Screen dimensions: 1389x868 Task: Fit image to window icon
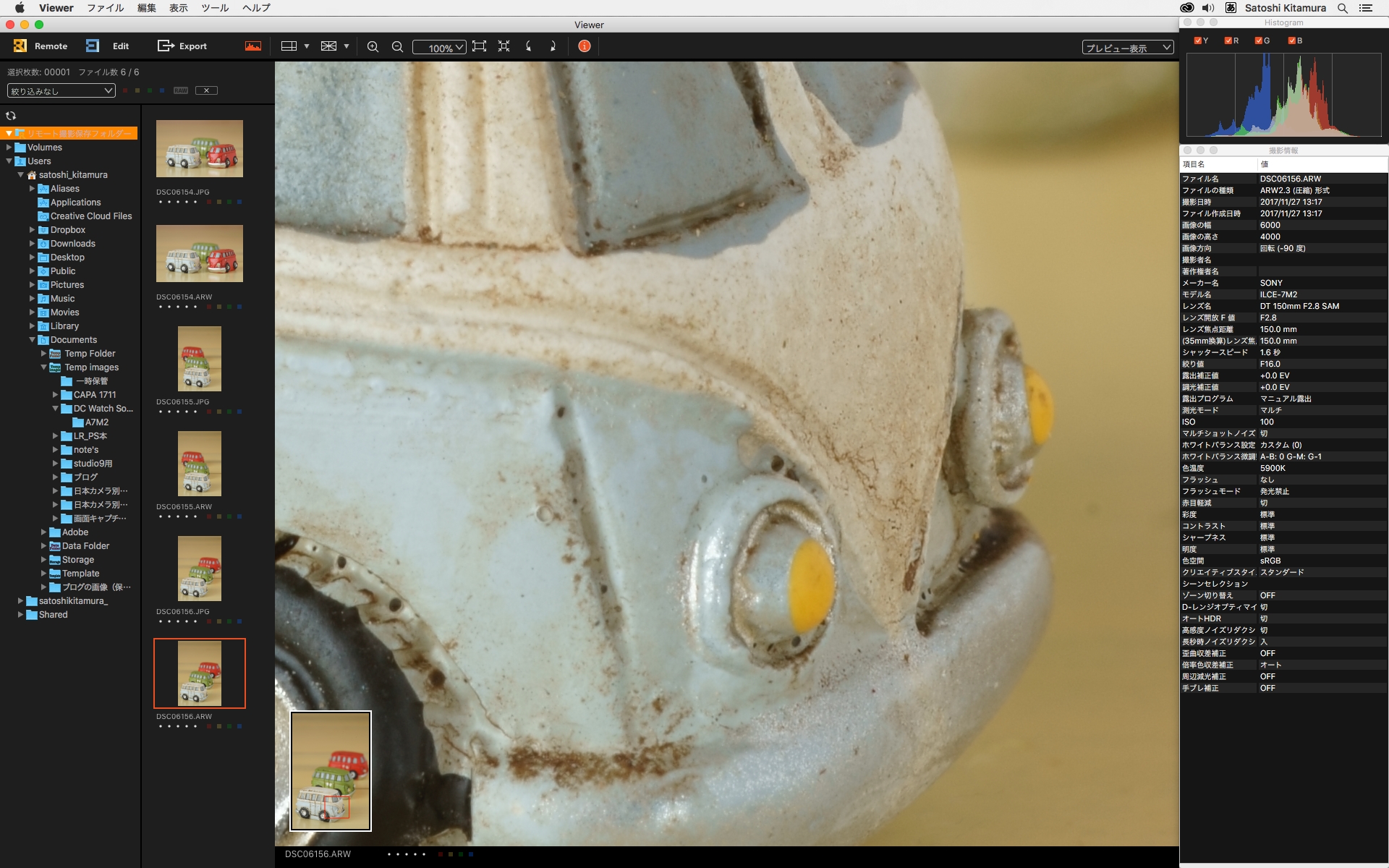479,46
